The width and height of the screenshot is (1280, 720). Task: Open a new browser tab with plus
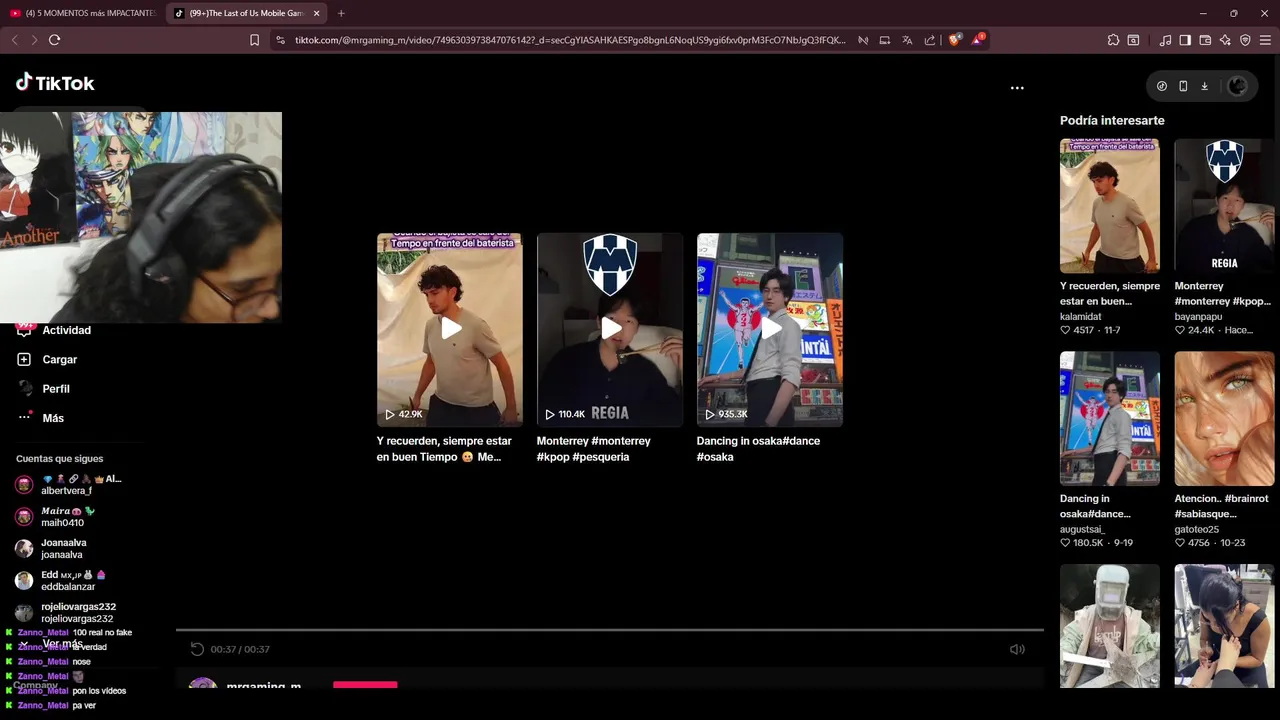(341, 13)
